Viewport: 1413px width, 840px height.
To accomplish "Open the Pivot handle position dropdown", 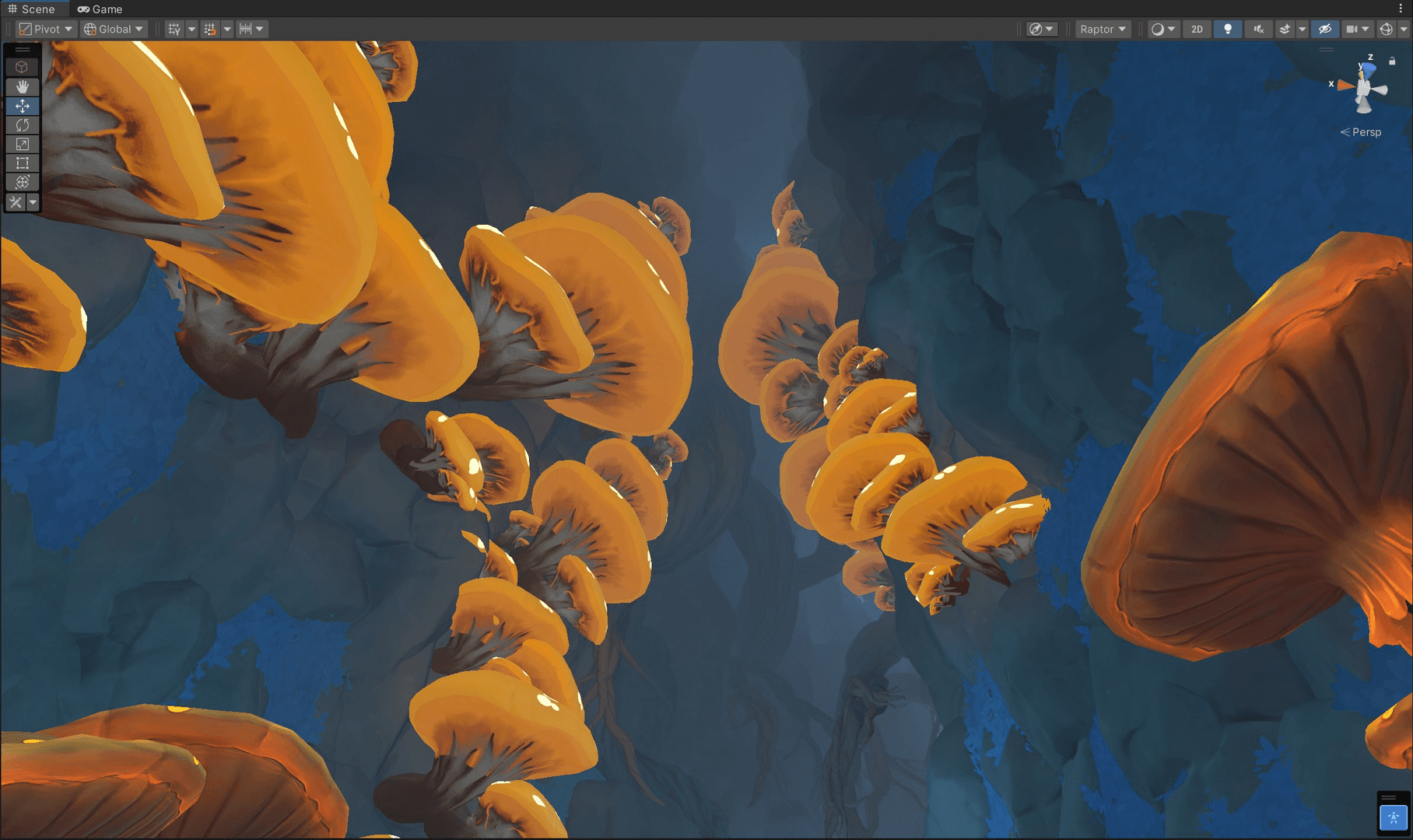I will pyautogui.click(x=46, y=30).
